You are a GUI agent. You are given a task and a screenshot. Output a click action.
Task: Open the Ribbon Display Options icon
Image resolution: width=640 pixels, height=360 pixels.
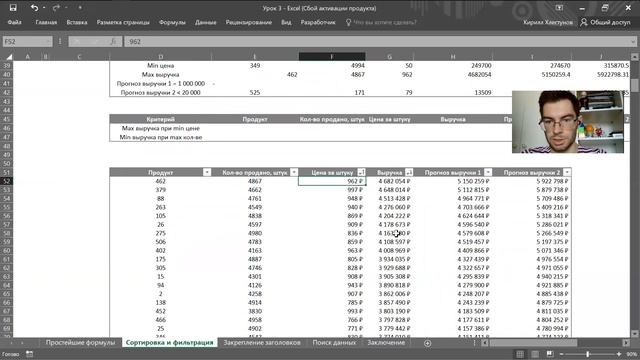(559, 8)
